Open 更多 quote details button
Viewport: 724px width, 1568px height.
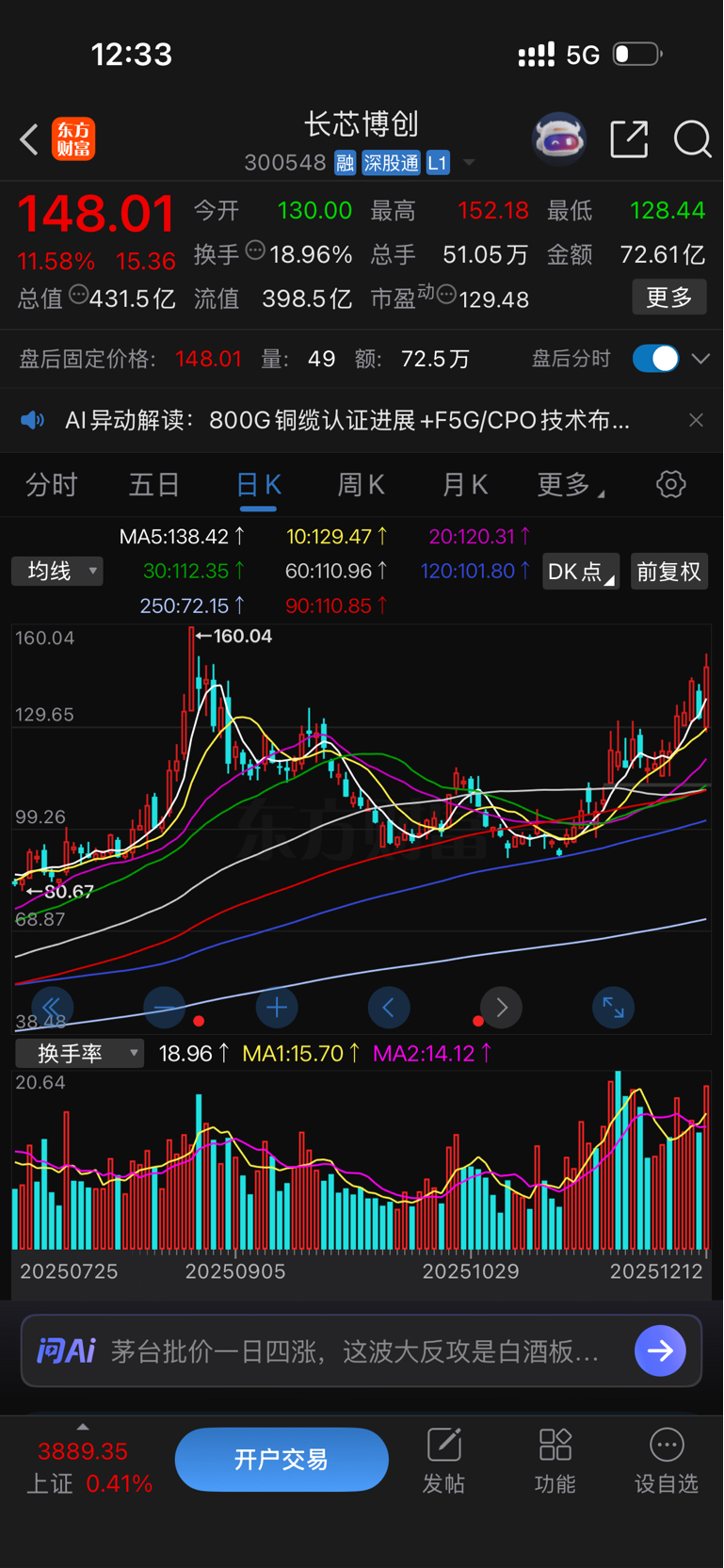[x=669, y=298]
